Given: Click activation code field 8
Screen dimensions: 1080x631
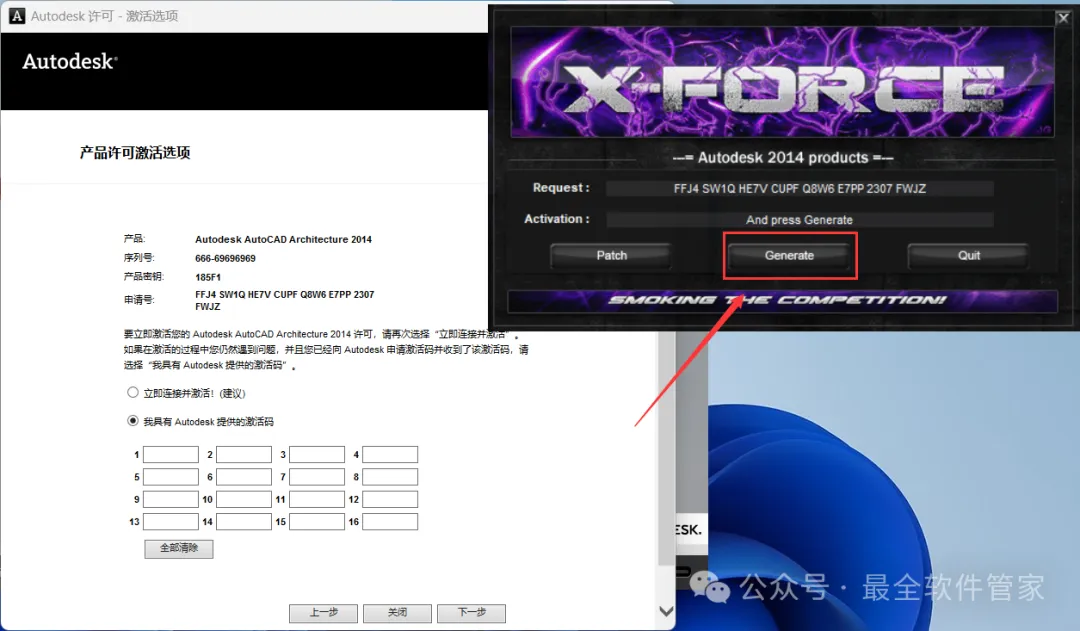Looking at the screenshot, I should click(390, 477).
